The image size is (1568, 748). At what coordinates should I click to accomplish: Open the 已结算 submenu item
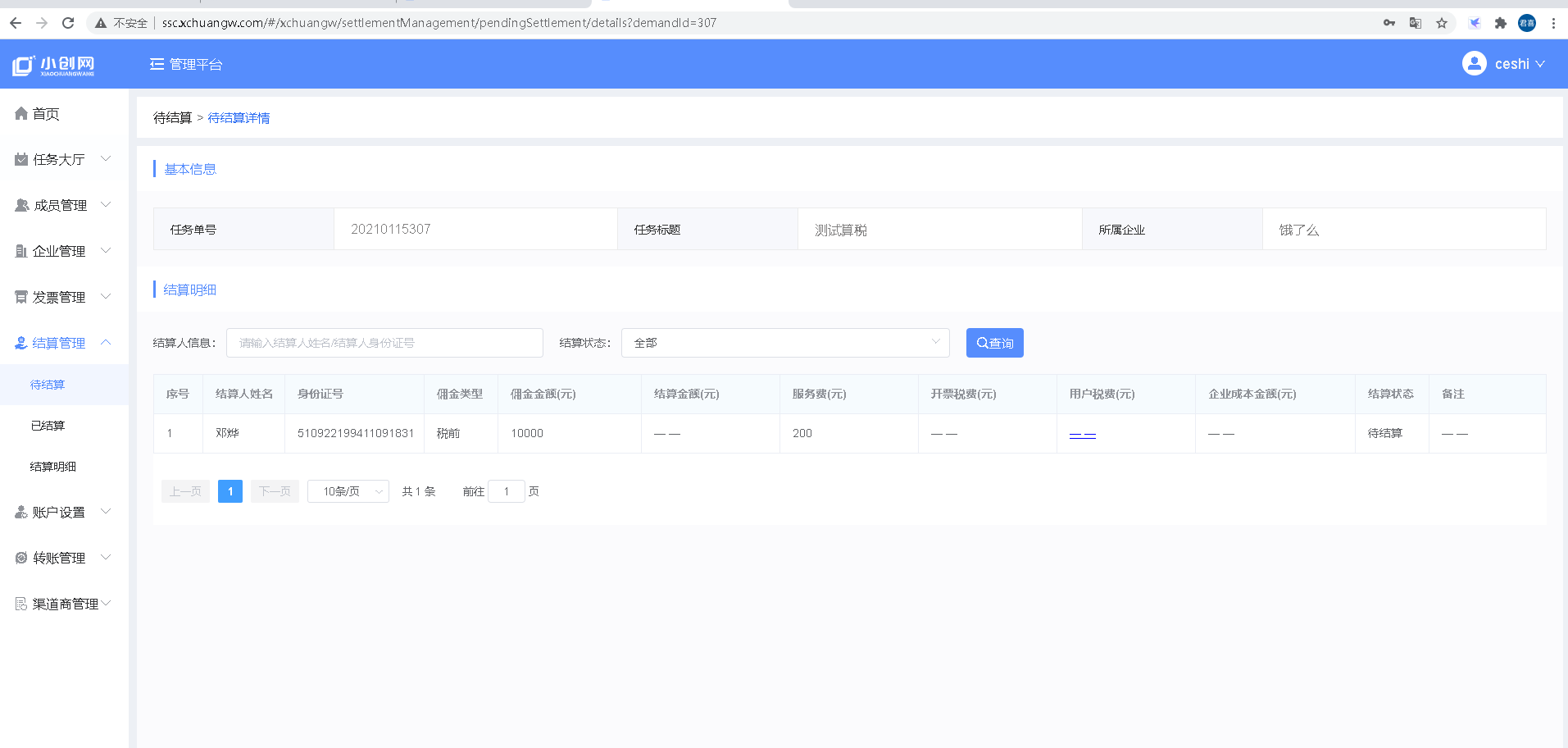point(48,426)
